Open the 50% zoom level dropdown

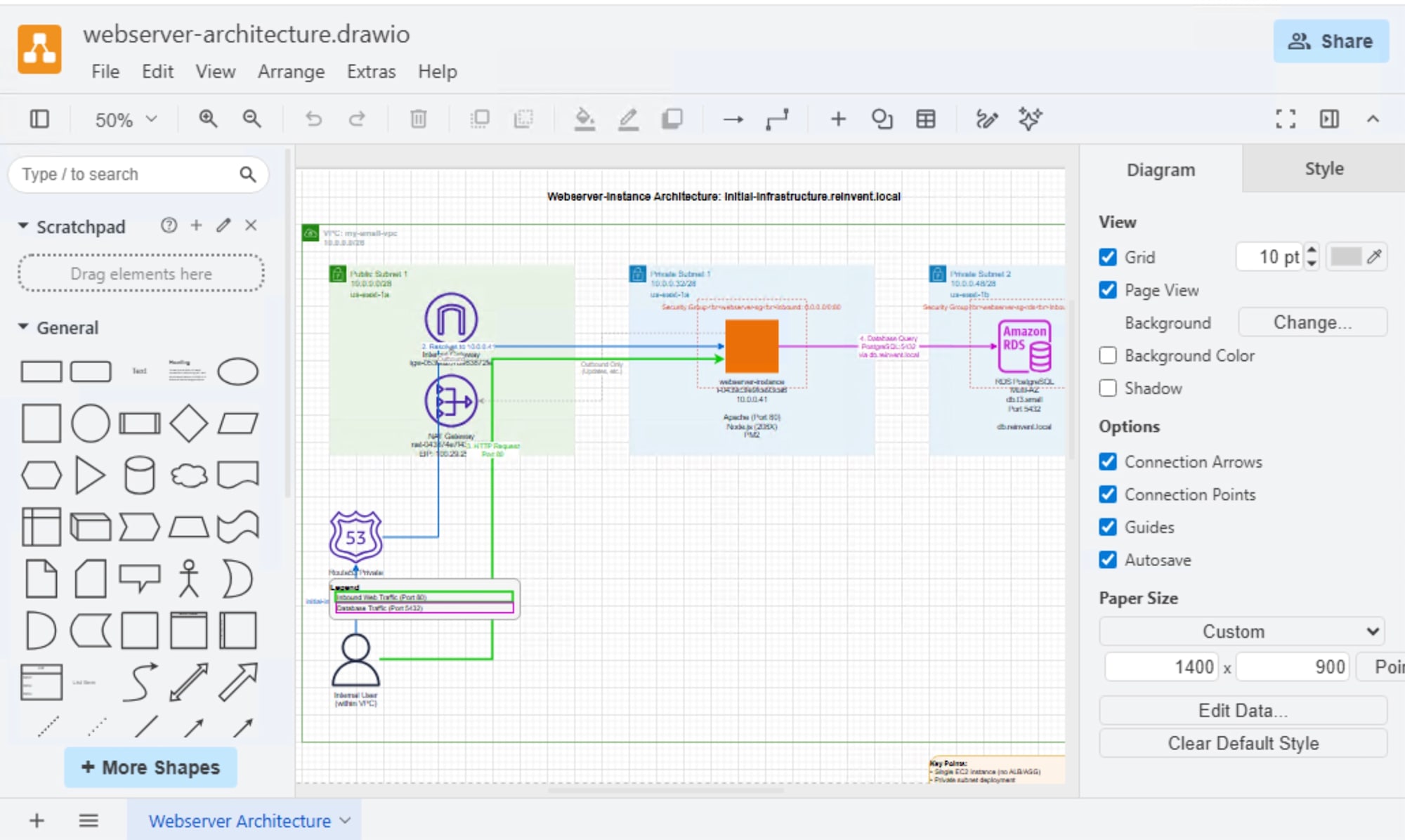pos(126,119)
